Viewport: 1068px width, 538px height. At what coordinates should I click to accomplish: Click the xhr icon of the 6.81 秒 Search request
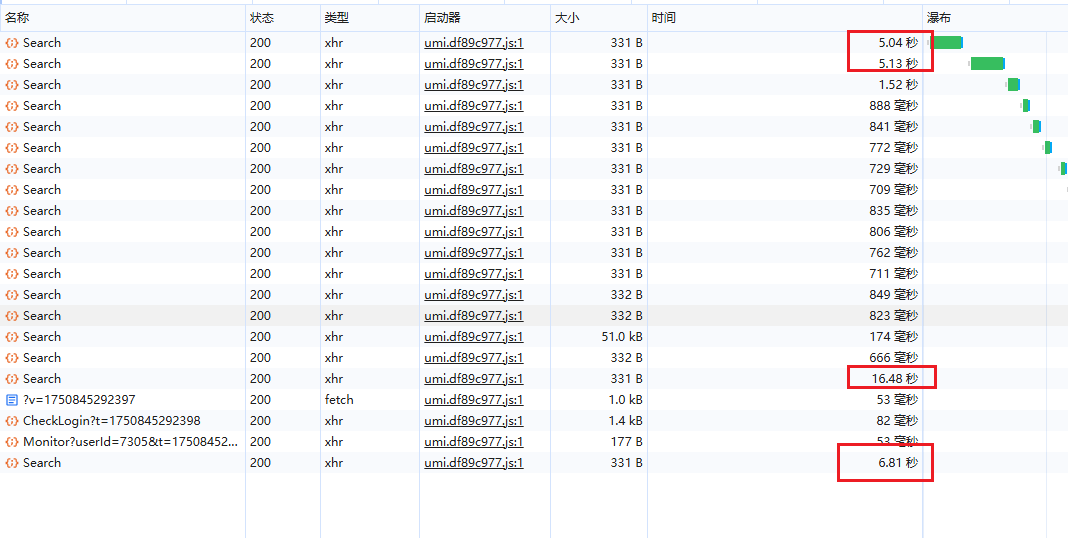[x=12, y=463]
